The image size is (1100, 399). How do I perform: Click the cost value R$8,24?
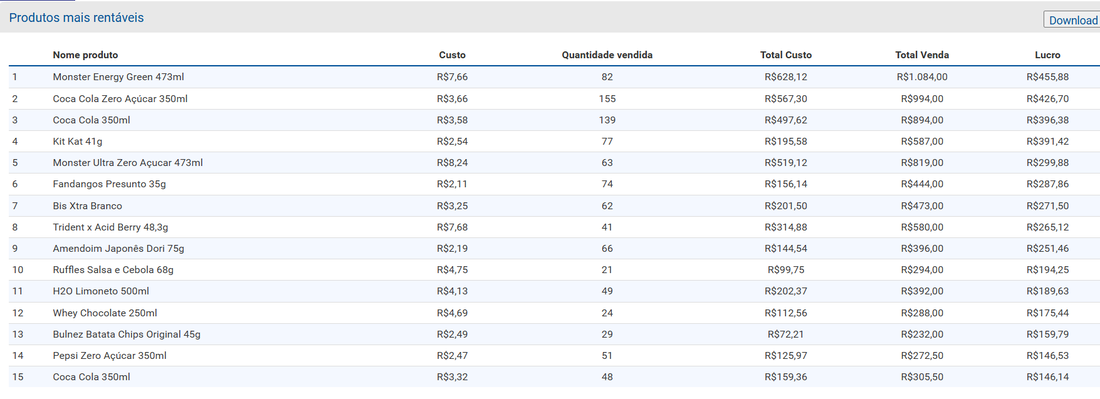click(452, 163)
